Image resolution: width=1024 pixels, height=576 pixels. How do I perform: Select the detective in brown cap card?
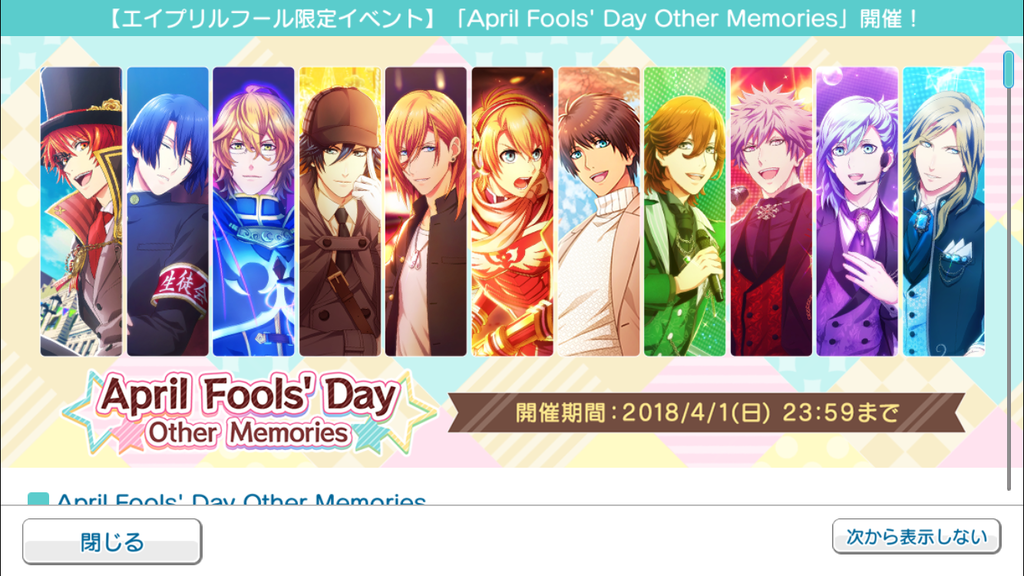tap(340, 212)
